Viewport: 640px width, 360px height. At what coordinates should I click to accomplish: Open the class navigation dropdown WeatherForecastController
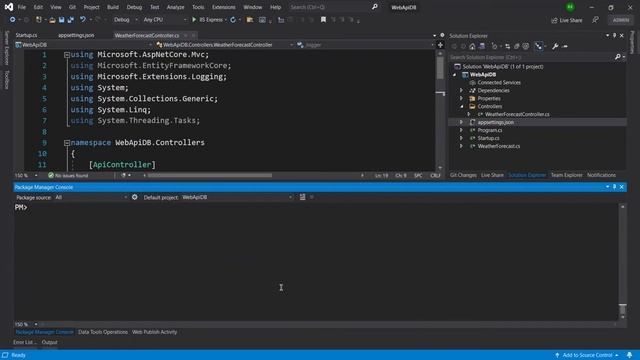(x=224, y=45)
